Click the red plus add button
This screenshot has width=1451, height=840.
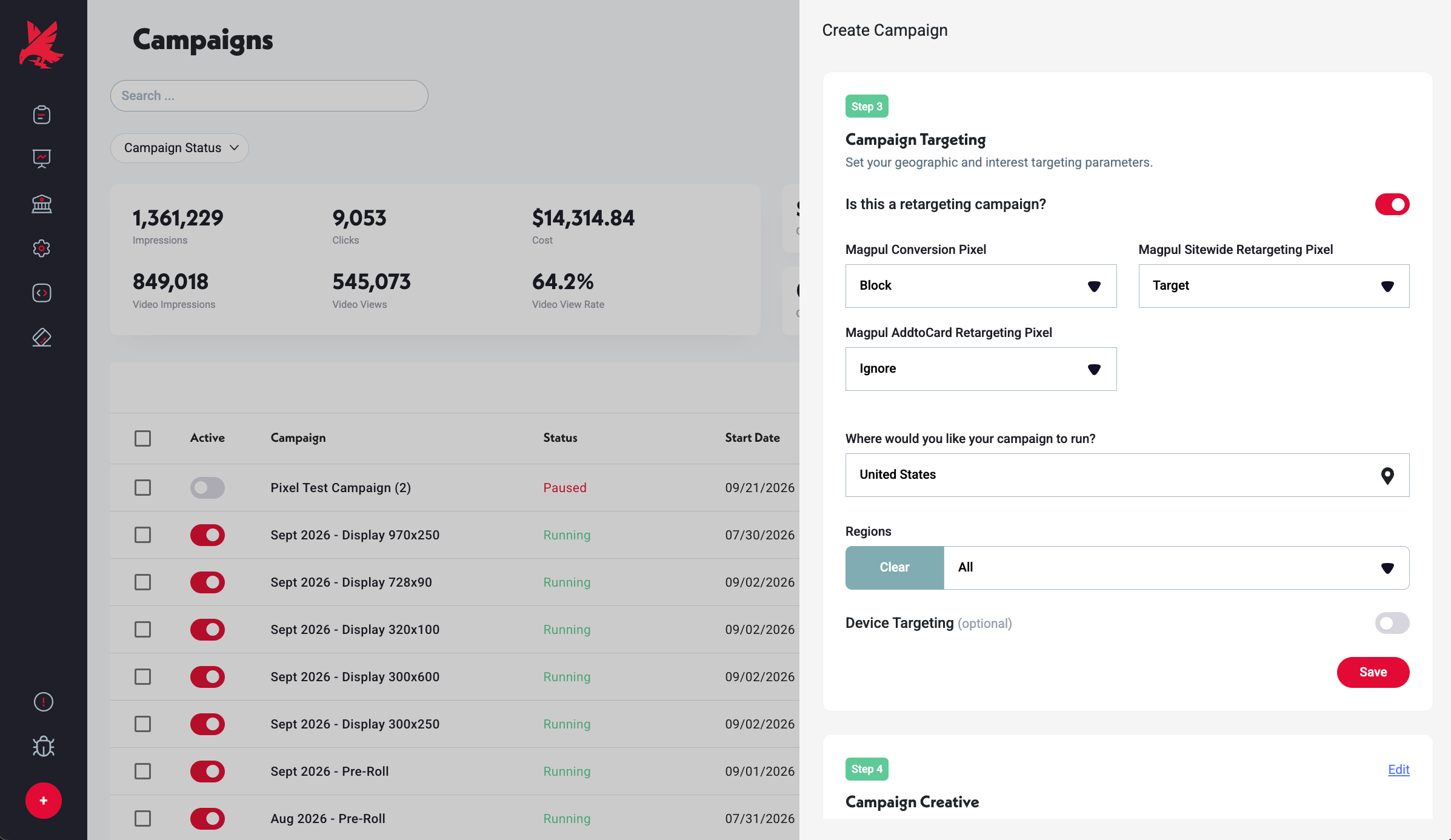click(44, 801)
